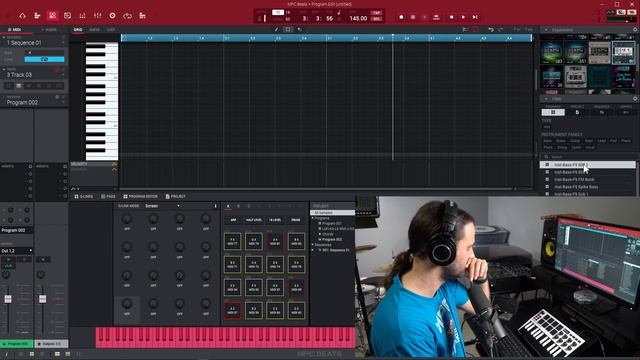Open the Sample Edit mode icon

tap(67, 16)
